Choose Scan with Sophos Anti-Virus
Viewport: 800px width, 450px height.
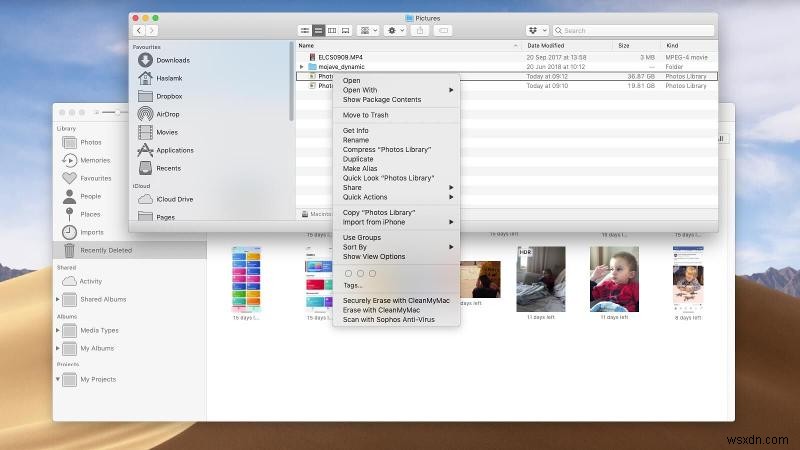tap(396, 319)
